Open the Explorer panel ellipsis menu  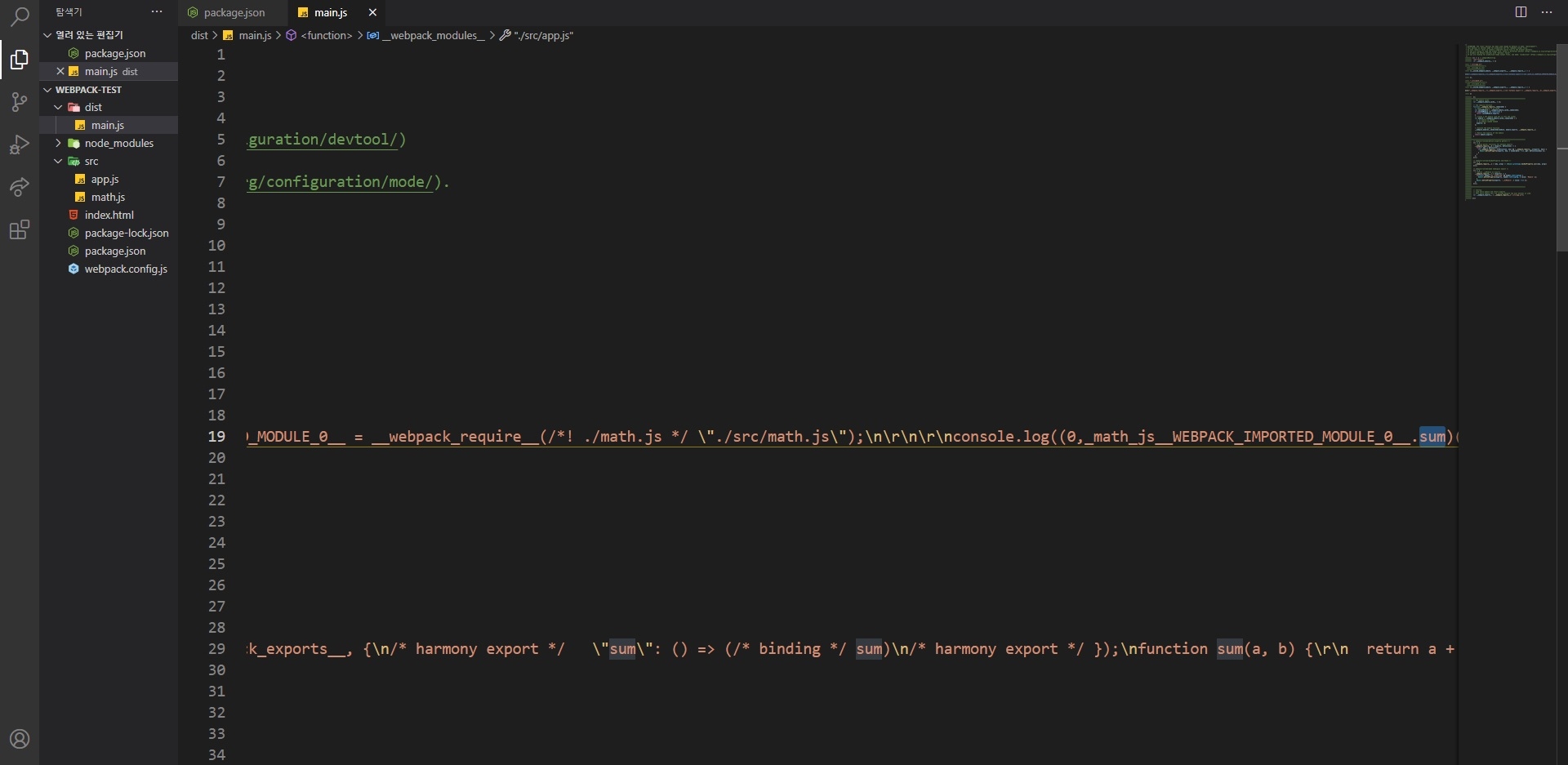point(157,12)
